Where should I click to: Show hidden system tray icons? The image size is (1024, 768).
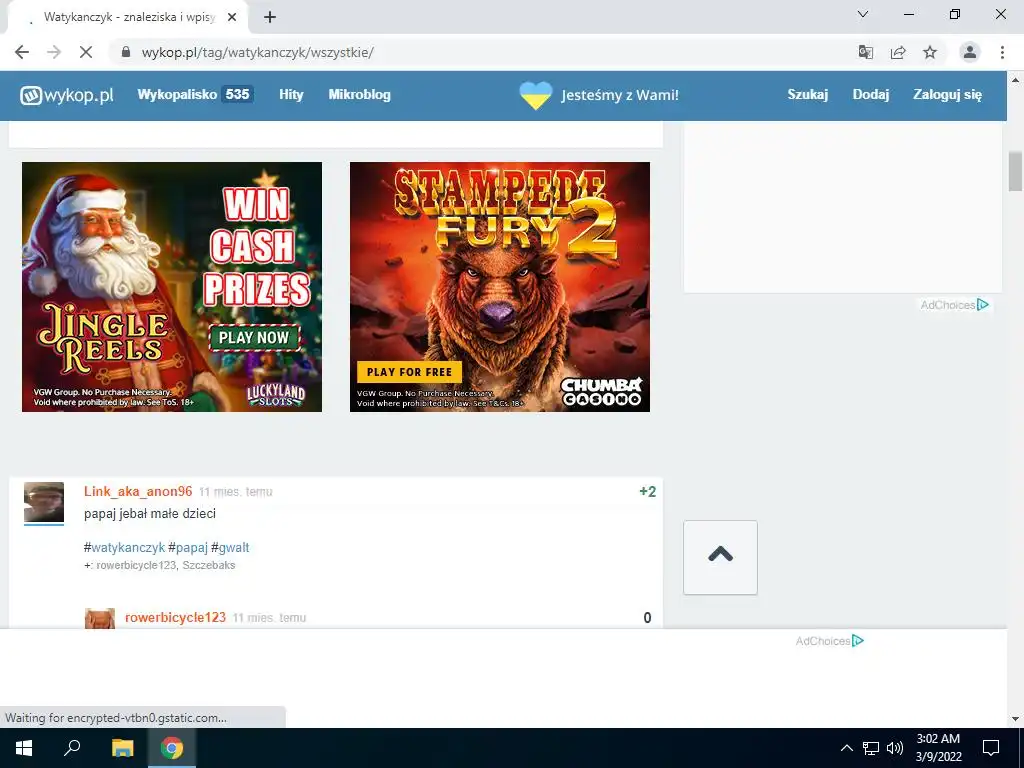pos(846,748)
